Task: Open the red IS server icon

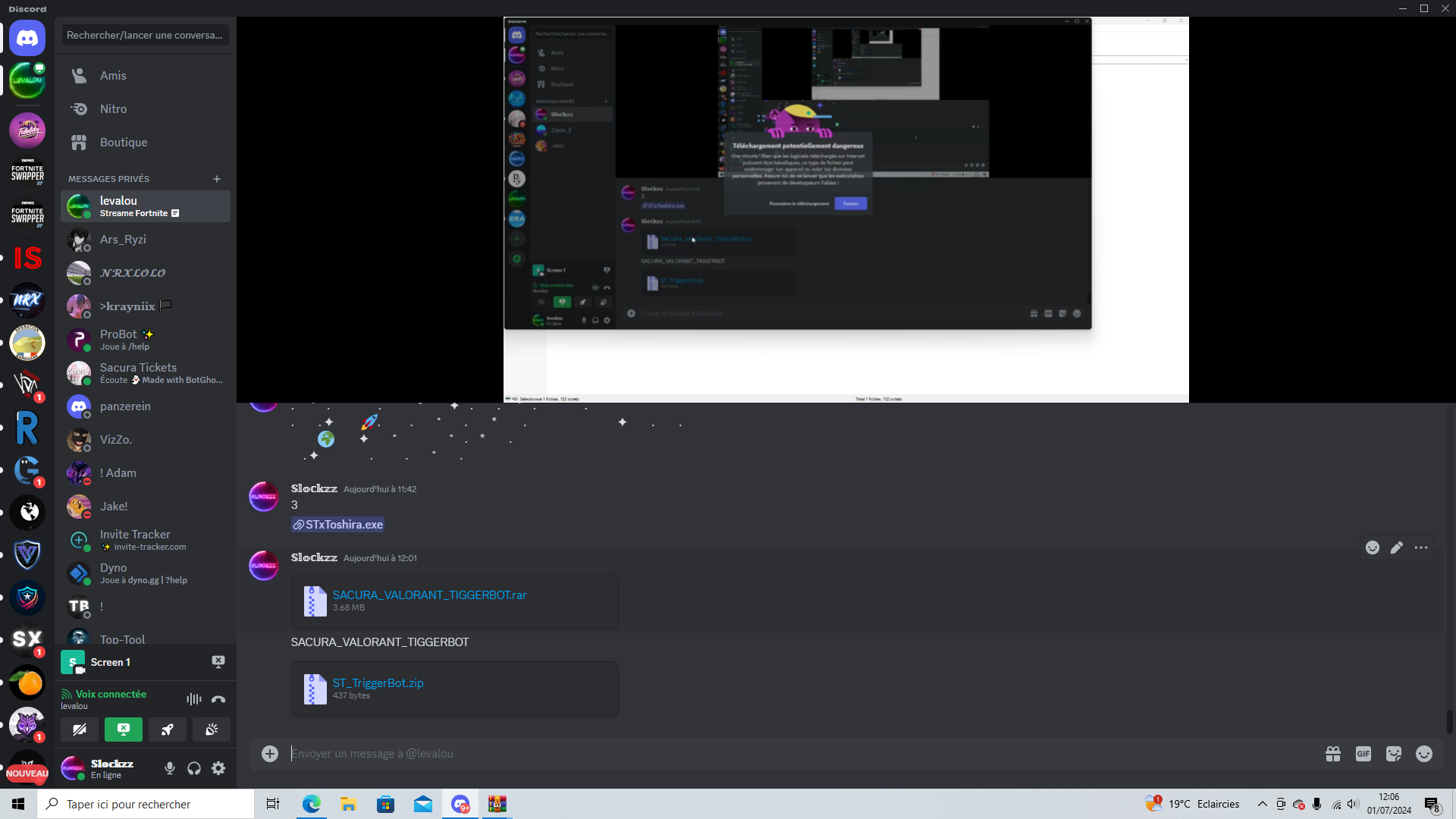Action: [27, 258]
